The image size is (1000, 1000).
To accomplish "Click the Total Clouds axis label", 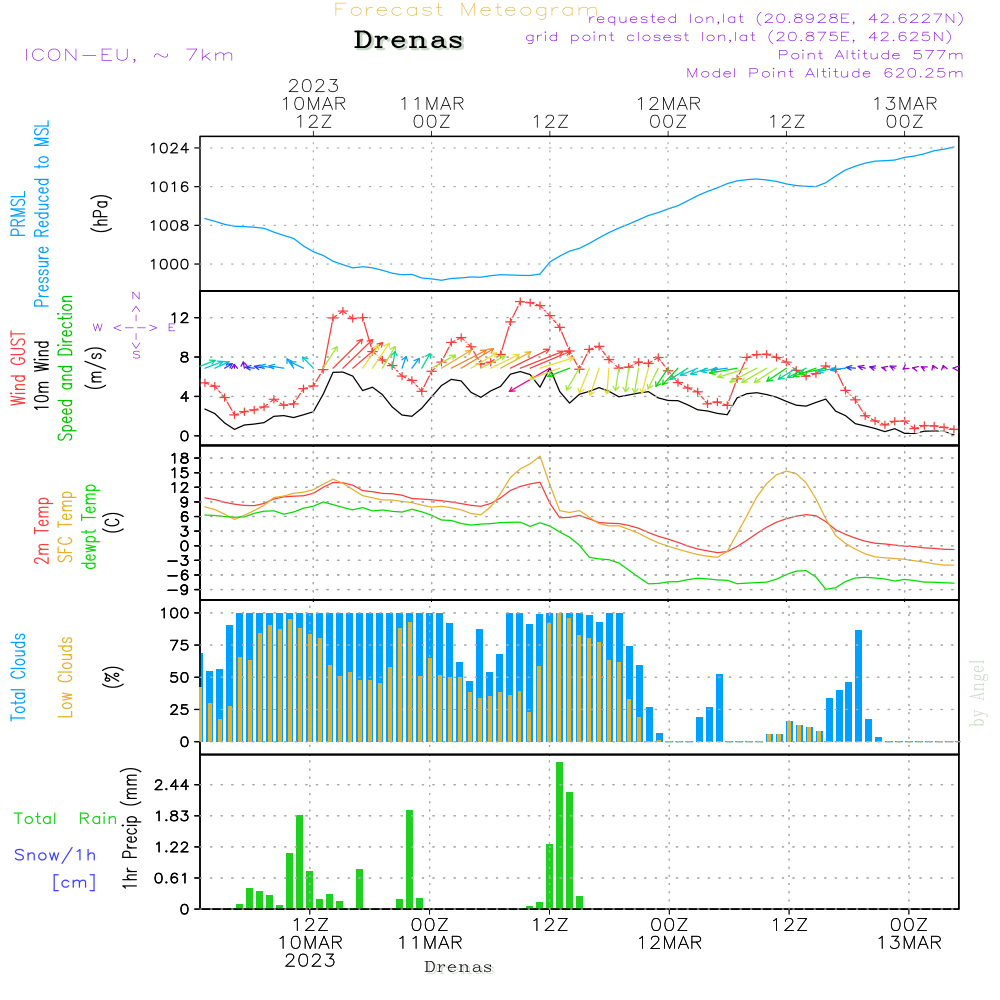I will 18,676.
